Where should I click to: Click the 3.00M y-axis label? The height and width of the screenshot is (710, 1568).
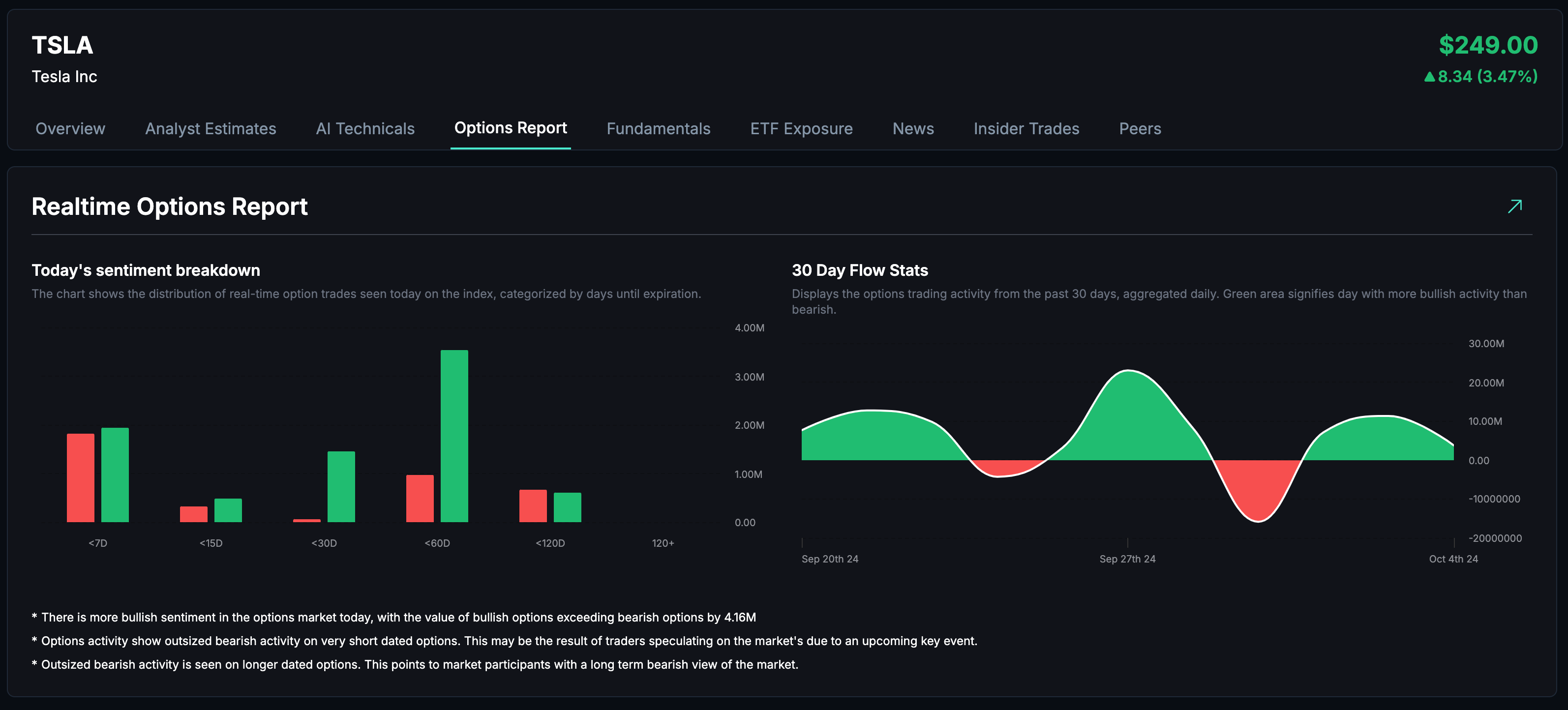click(x=749, y=377)
